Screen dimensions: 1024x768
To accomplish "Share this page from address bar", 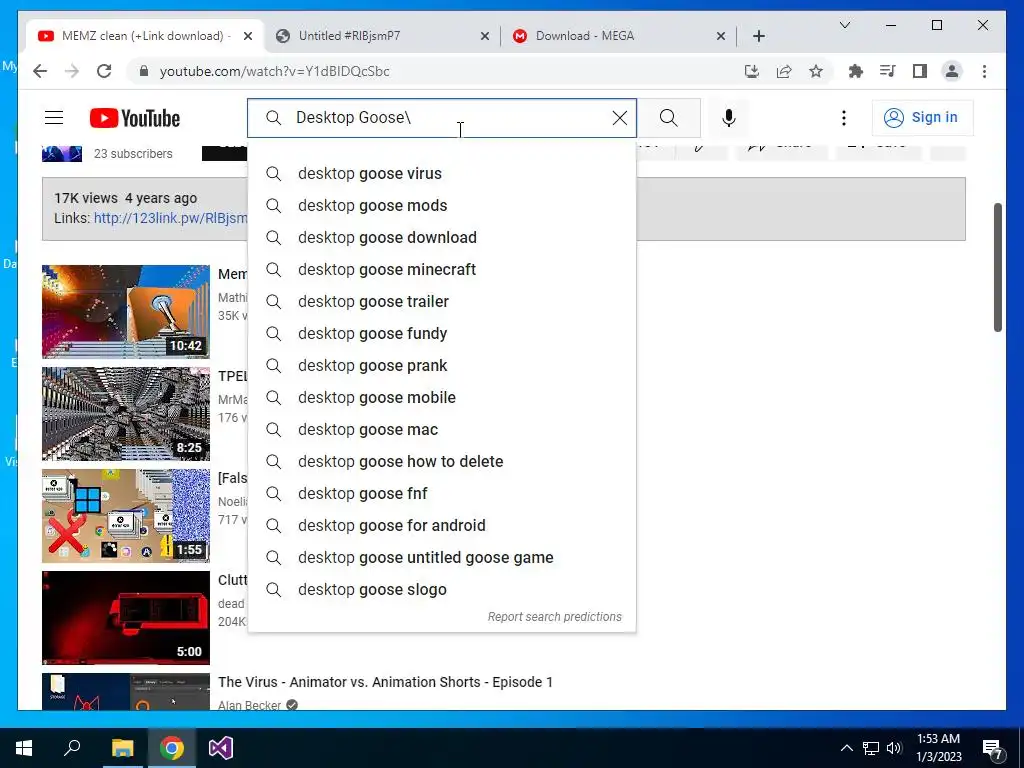I will (784, 71).
